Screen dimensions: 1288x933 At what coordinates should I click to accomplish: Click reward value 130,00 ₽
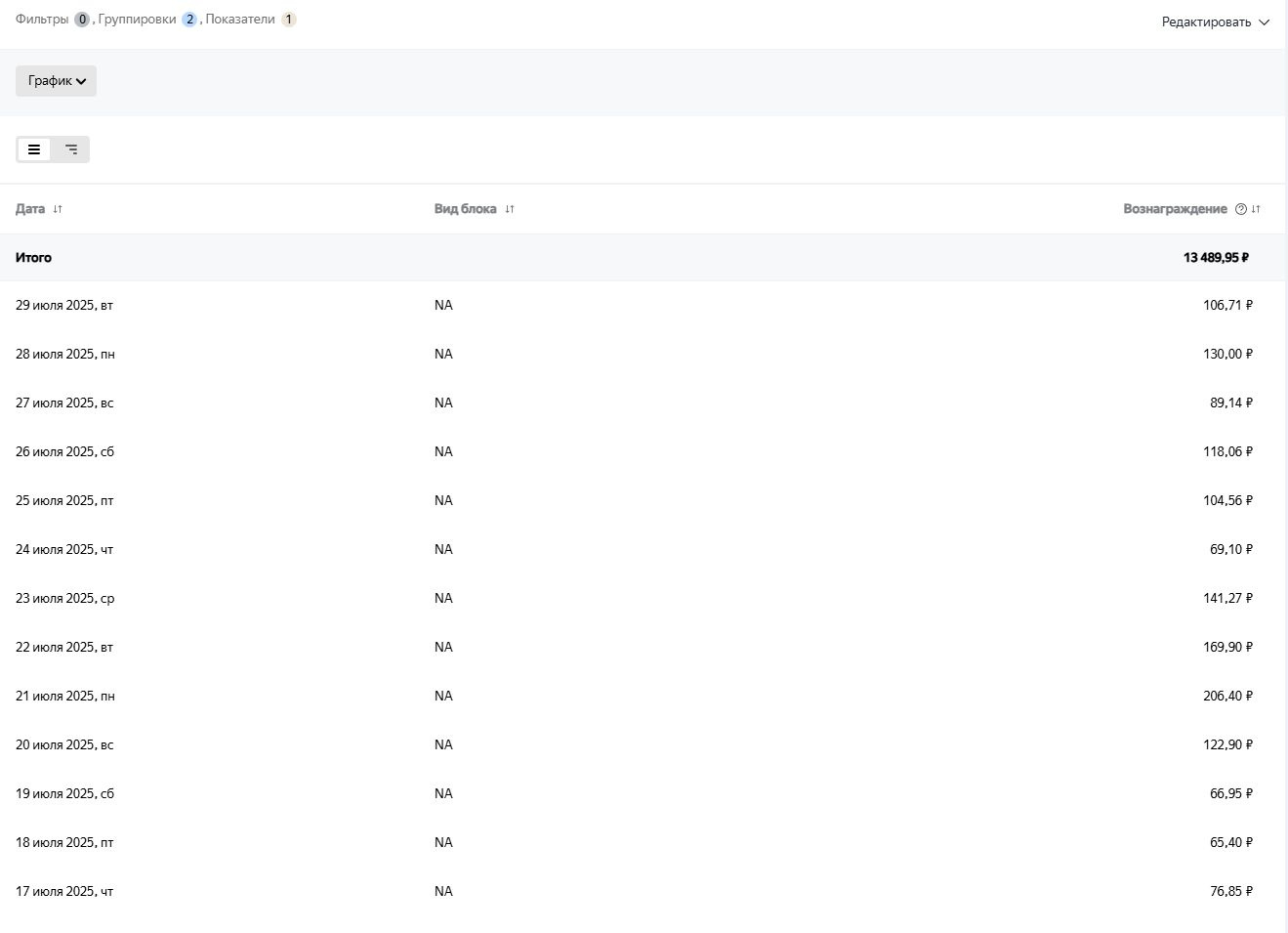point(1227,354)
